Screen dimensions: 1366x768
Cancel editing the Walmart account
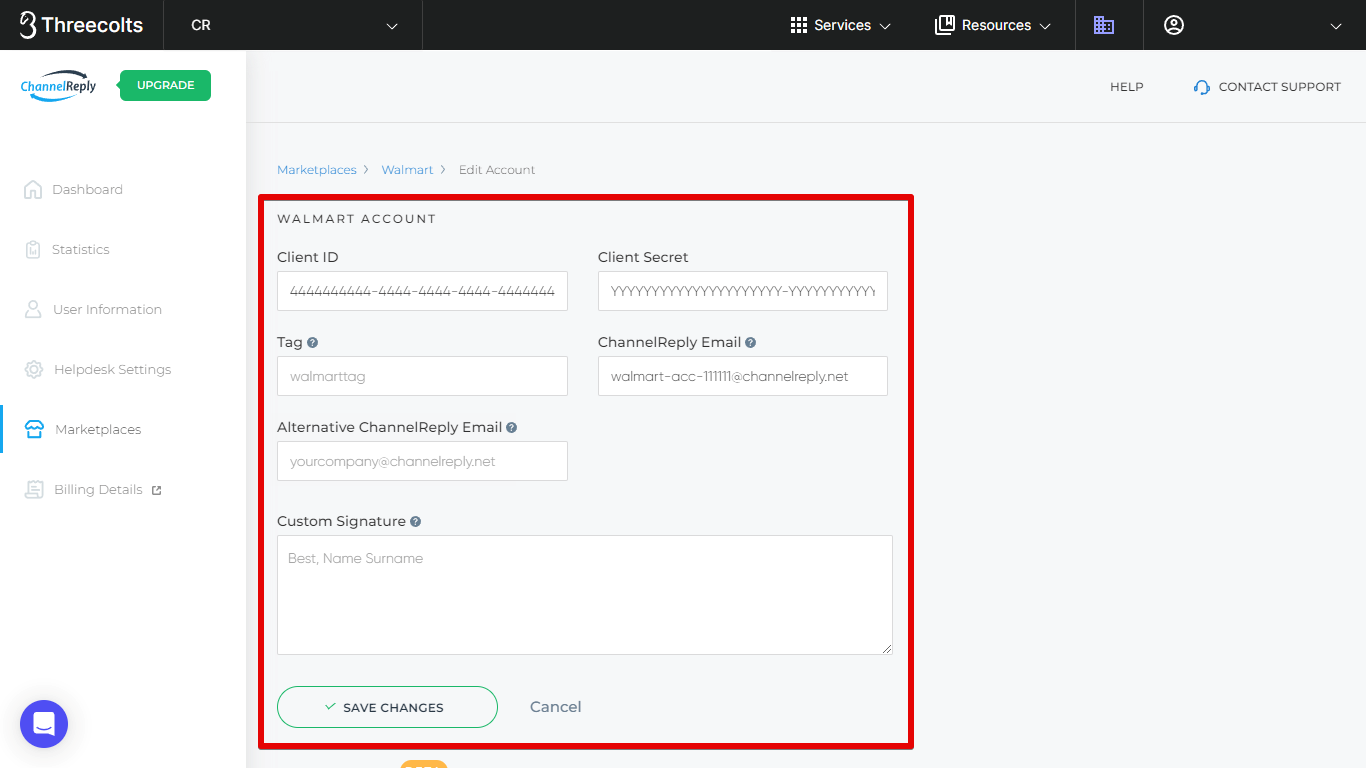(555, 707)
